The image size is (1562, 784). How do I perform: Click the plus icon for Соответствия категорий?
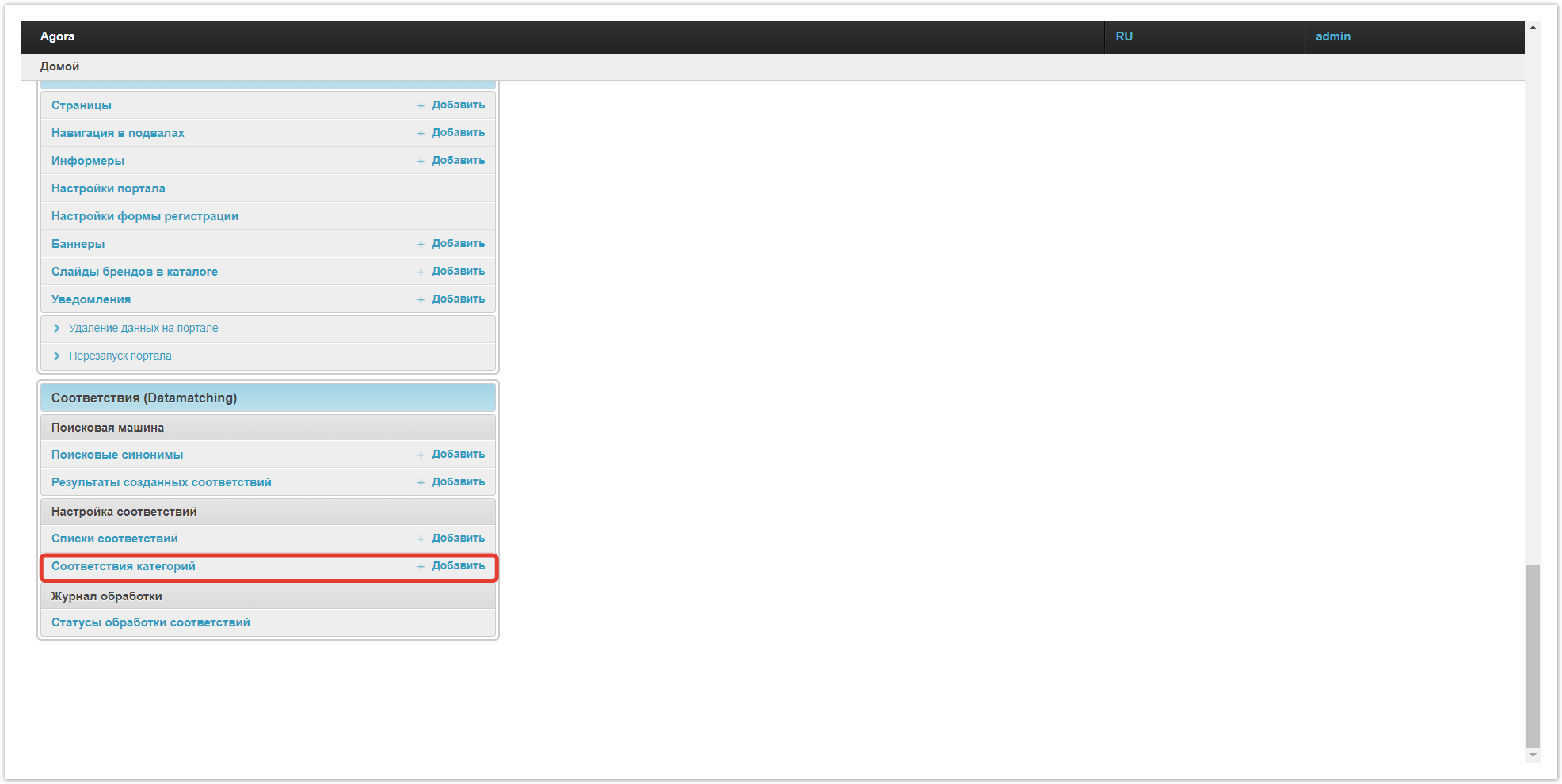tap(421, 566)
